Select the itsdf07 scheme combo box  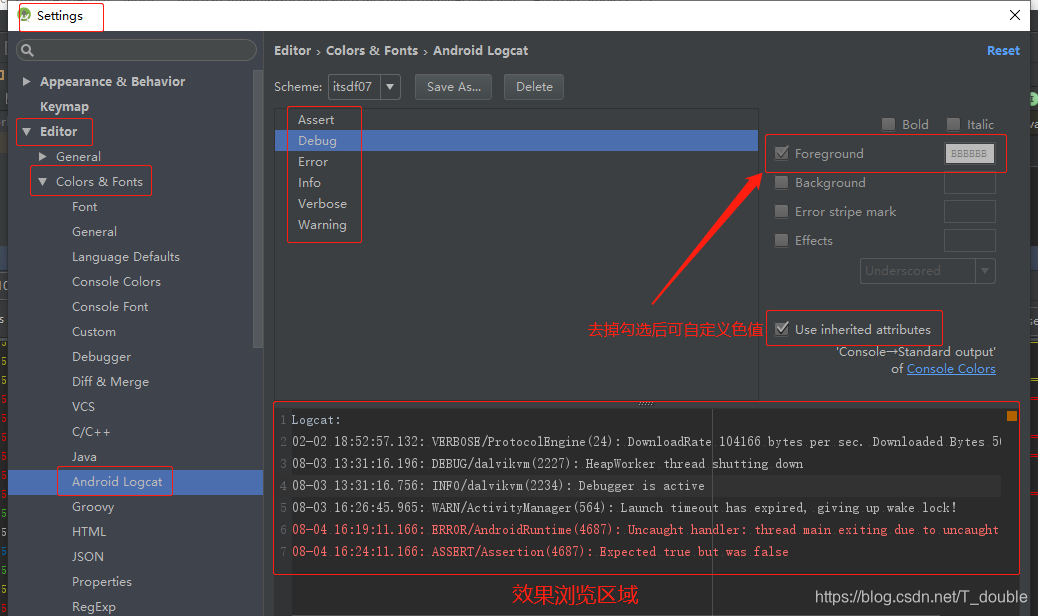click(364, 87)
